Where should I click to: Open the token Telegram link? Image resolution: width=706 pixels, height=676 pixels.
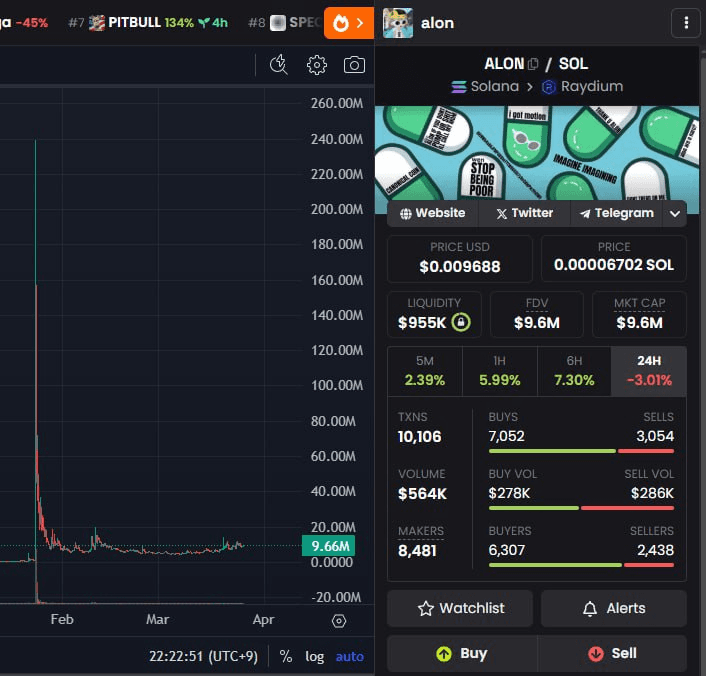[x=616, y=213]
